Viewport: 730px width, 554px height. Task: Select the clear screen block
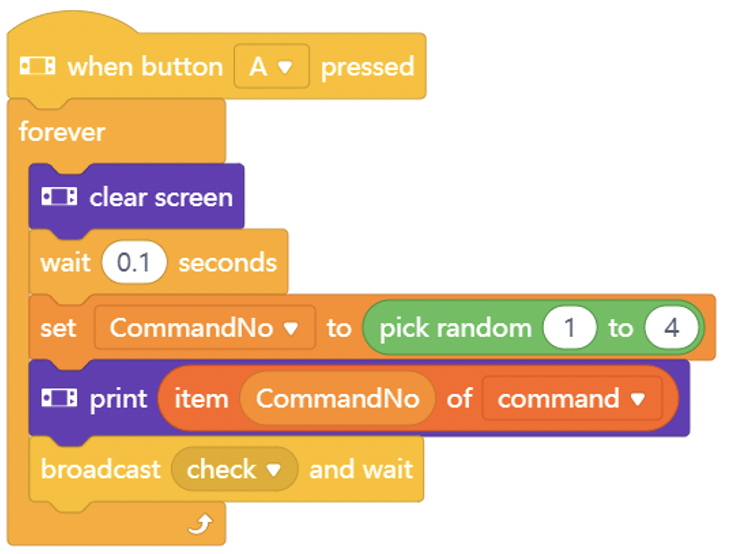pyautogui.click(x=136, y=196)
